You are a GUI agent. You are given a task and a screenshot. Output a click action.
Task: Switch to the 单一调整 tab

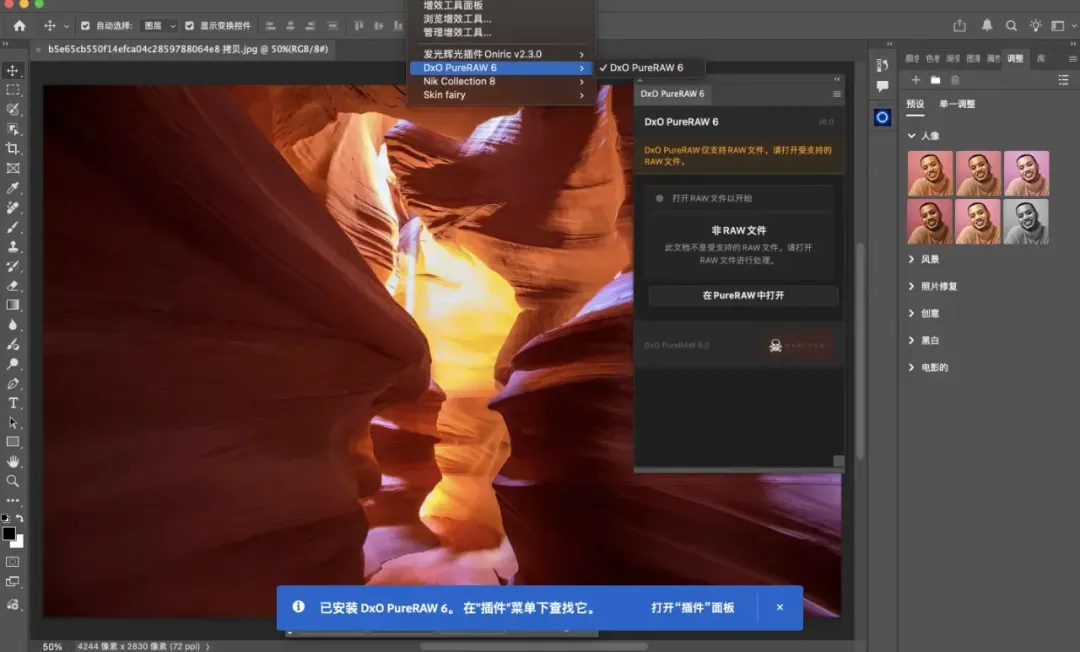957,104
